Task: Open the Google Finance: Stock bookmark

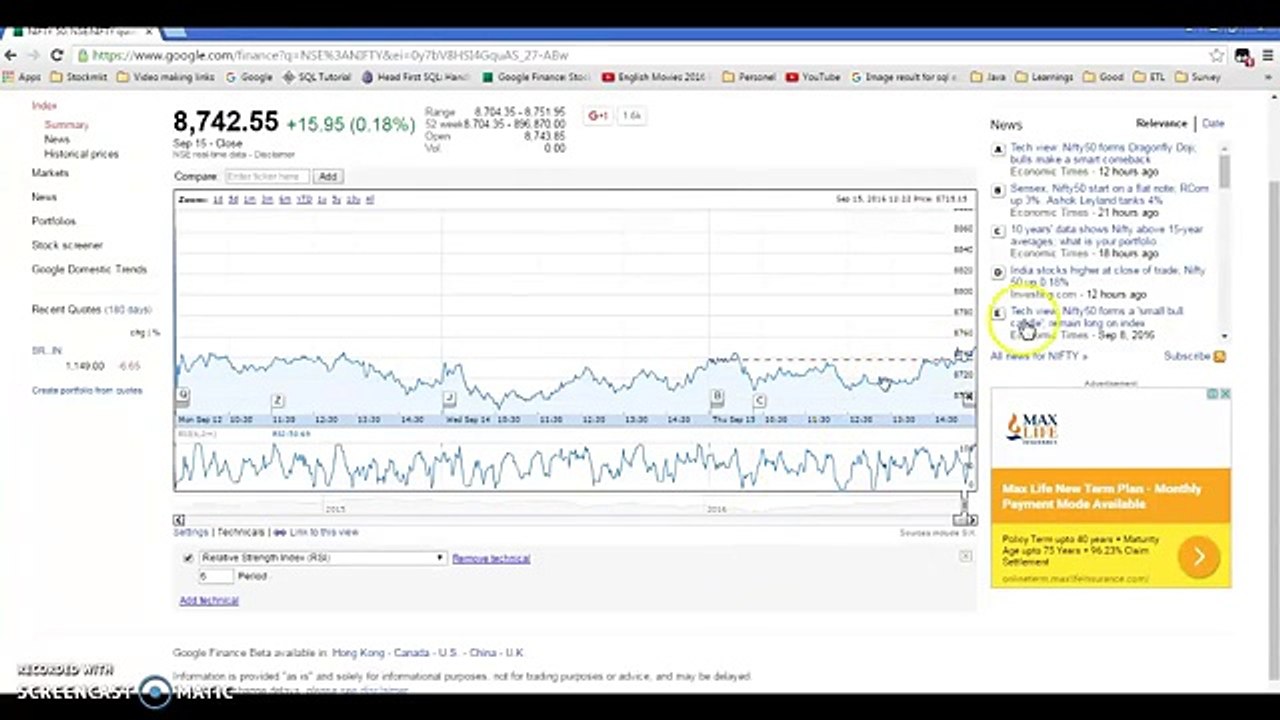Action: click(x=537, y=77)
